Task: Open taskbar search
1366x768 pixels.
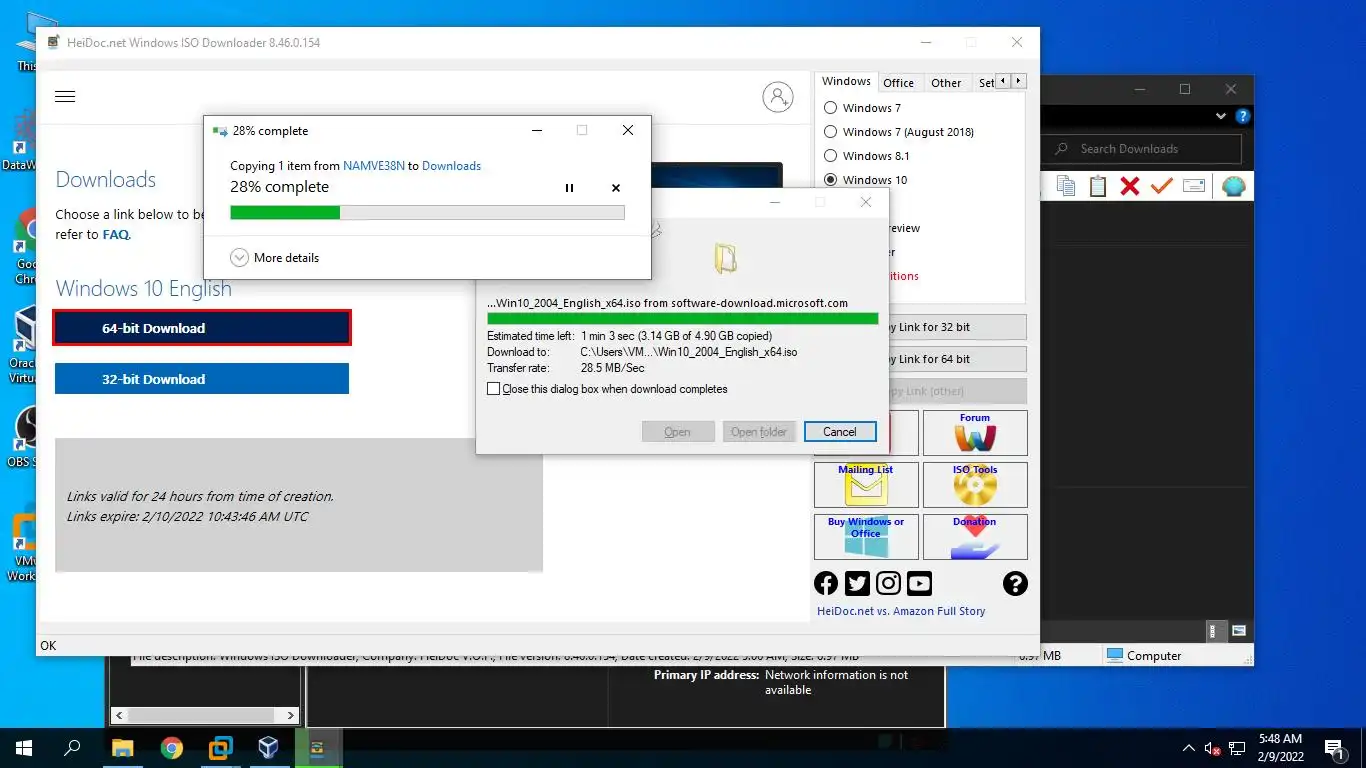Action: coord(72,747)
